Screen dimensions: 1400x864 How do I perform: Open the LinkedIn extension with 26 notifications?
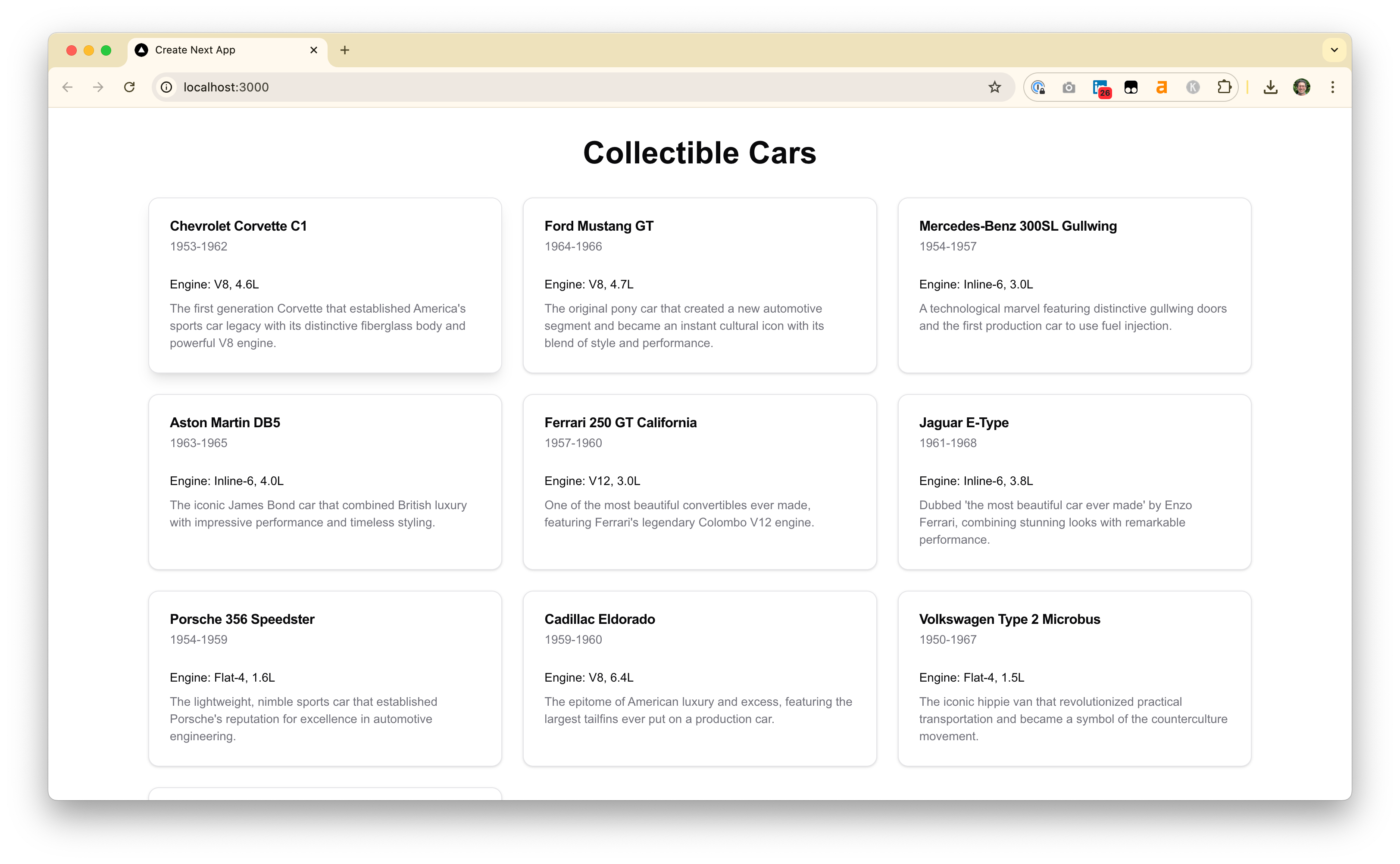coord(1100,87)
